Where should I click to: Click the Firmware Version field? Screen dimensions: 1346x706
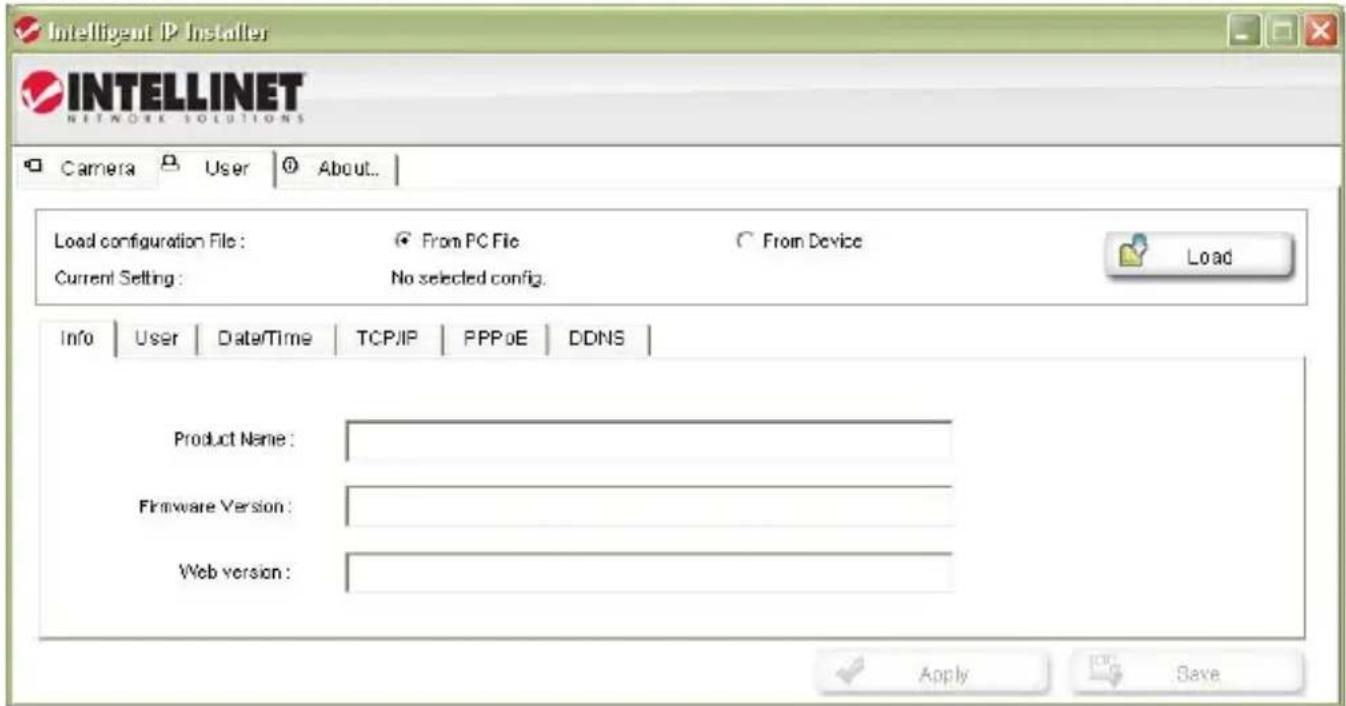(x=649, y=506)
